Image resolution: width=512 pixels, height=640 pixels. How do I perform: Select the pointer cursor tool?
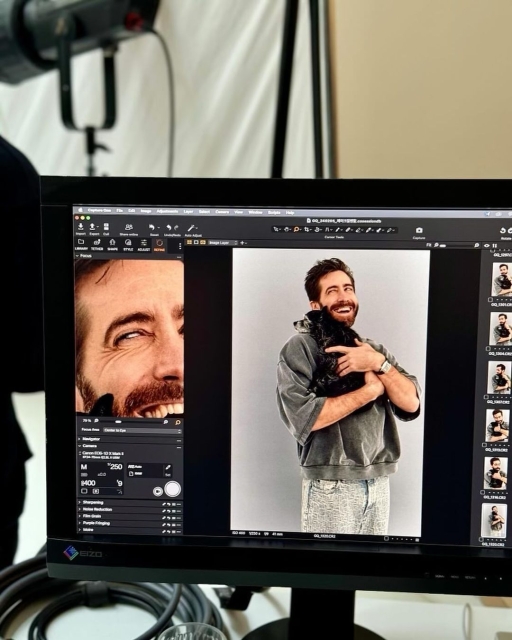click(276, 230)
